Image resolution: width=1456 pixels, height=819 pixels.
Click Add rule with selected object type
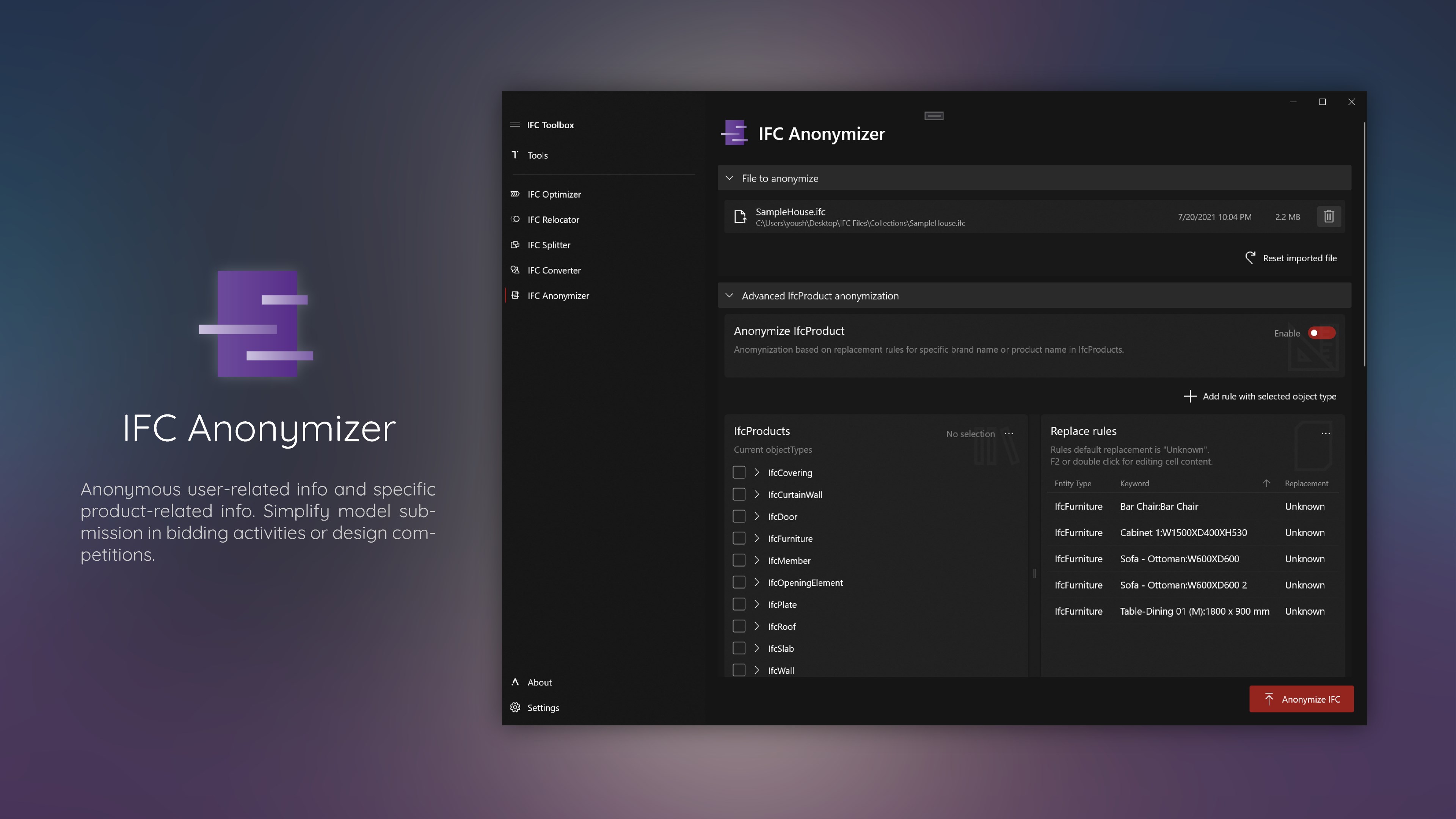tap(1260, 396)
